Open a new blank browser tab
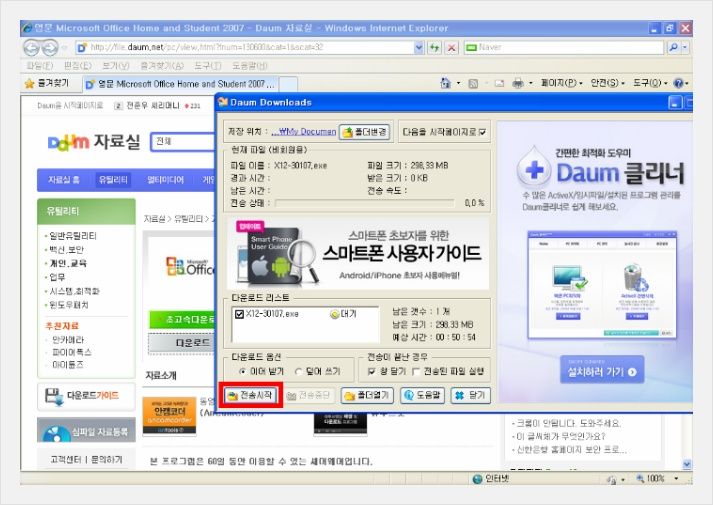This screenshot has width=713, height=505. (288, 84)
